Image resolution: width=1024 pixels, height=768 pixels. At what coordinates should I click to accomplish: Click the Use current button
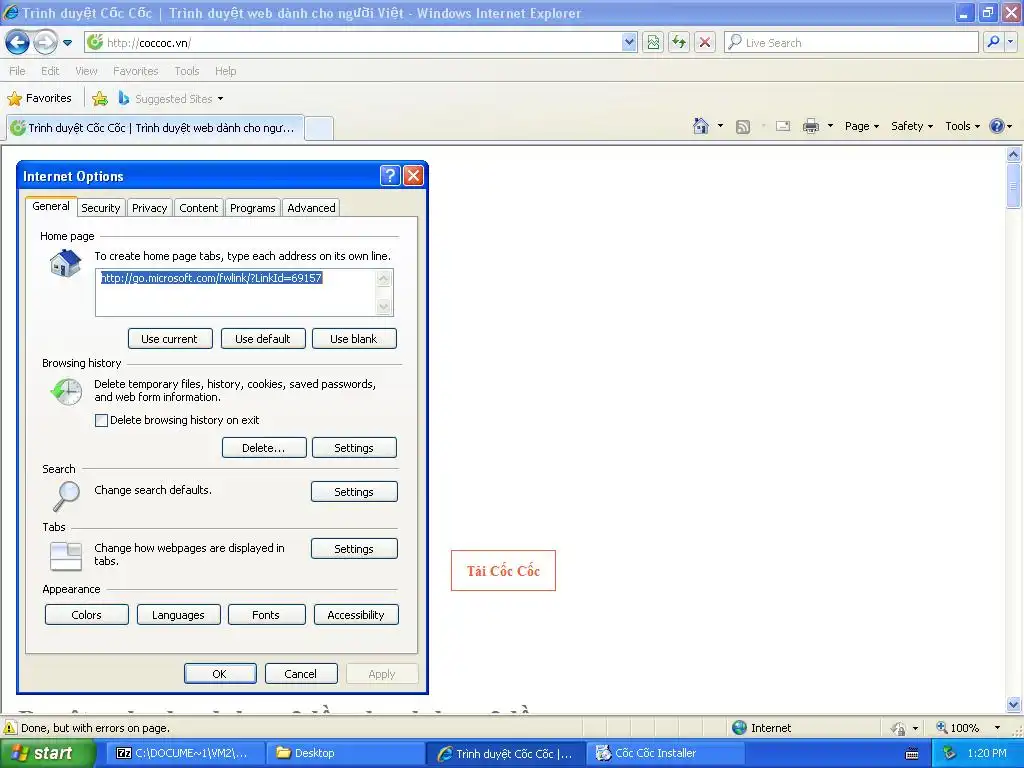[170, 339]
